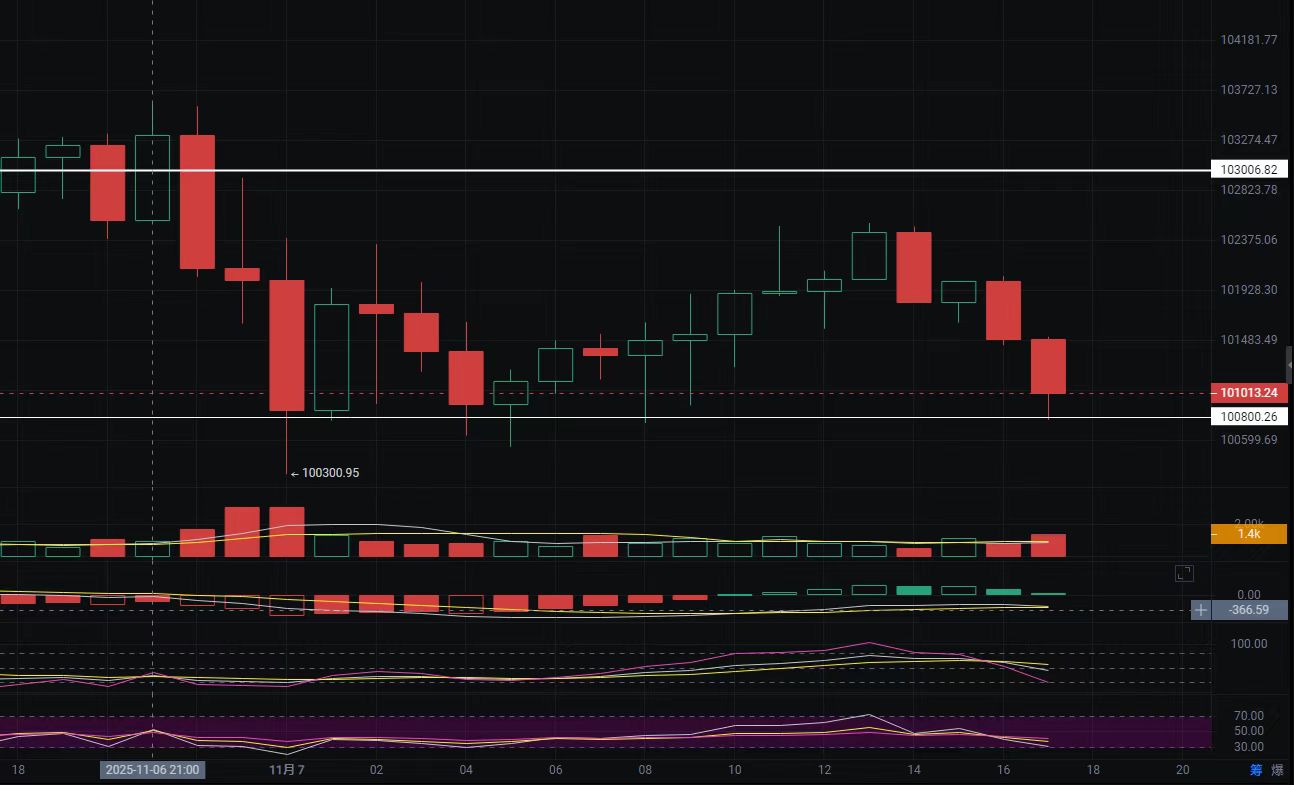This screenshot has height=785, width=1294.
Task: Click the red current price label 101013.24
Action: 1249,393
